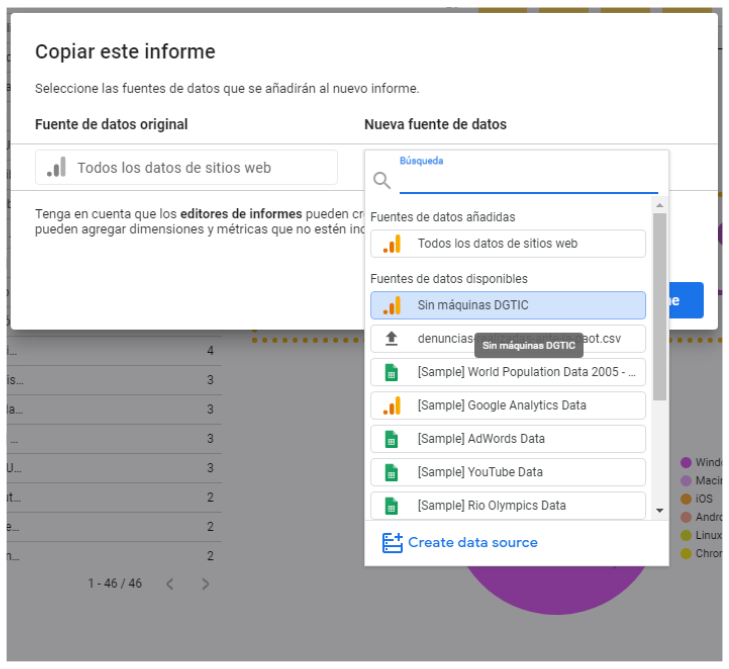The image size is (729, 669).
Task: Click scroll down arrow in source list
Action: [659, 510]
